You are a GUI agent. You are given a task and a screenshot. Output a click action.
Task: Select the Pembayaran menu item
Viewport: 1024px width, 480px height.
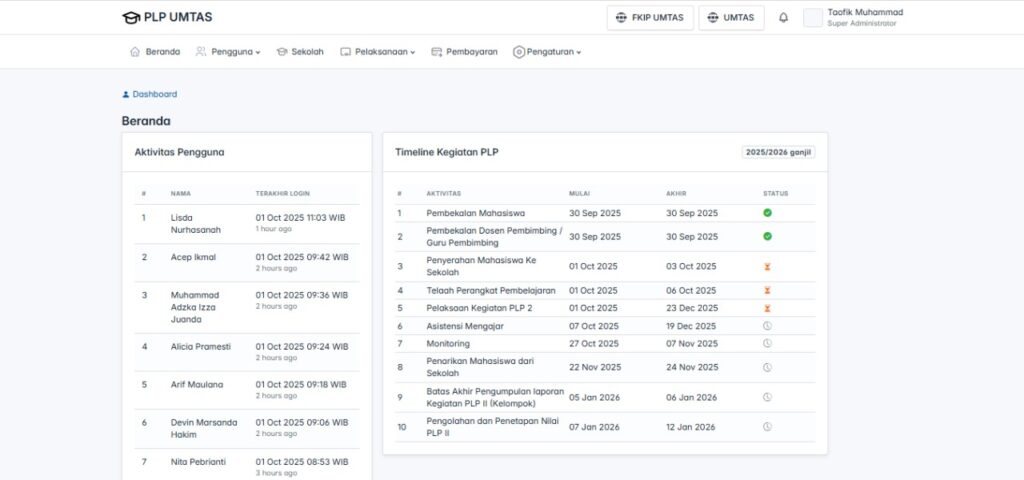pyautogui.click(x=465, y=52)
